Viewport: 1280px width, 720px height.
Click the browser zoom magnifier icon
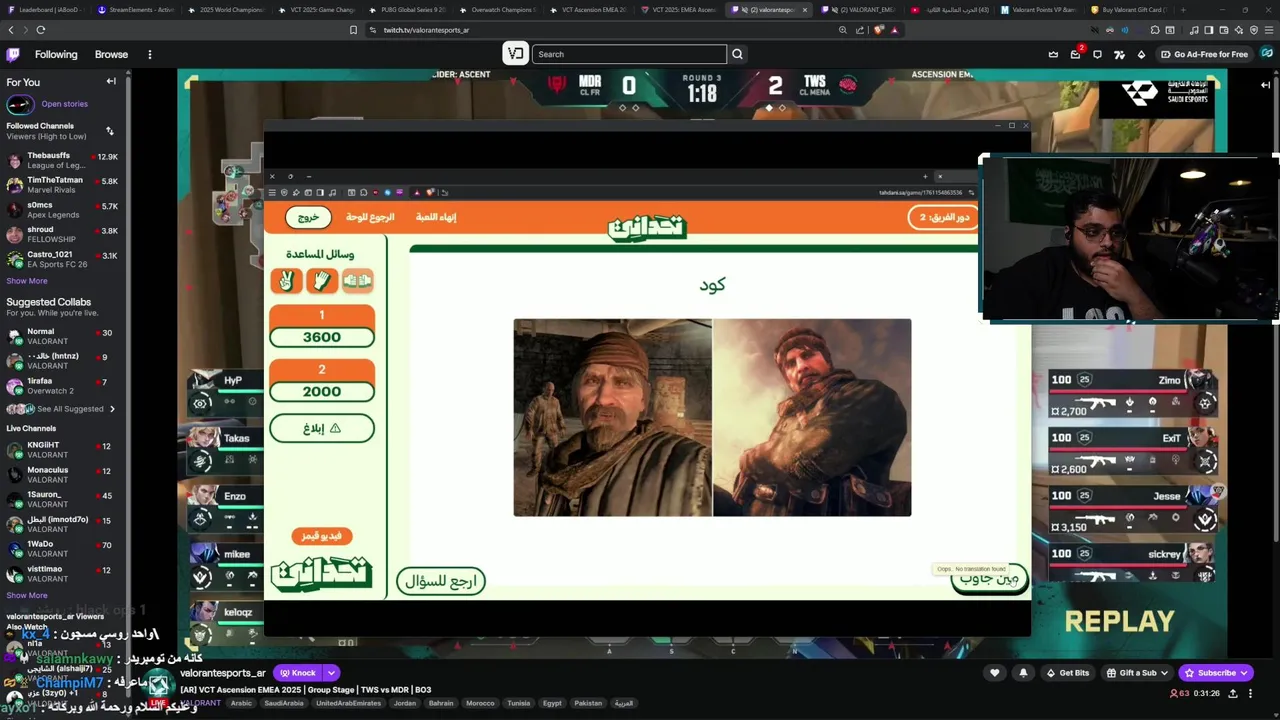coord(843,30)
